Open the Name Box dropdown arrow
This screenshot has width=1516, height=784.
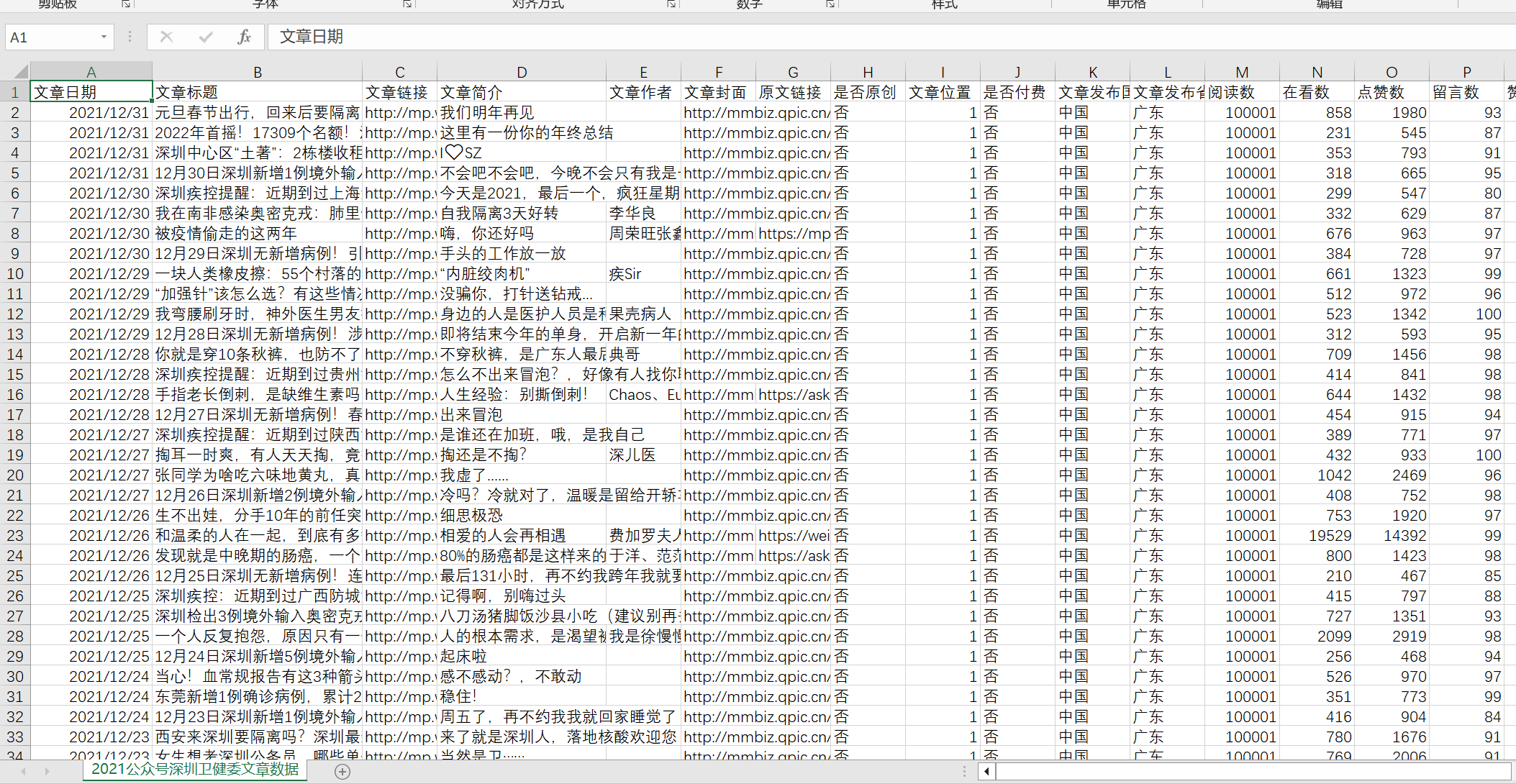103,37
